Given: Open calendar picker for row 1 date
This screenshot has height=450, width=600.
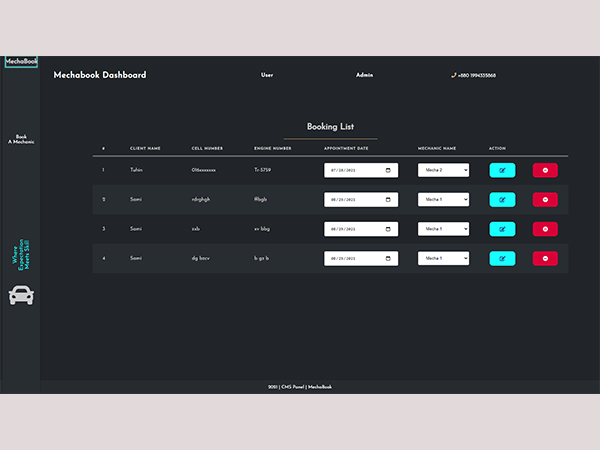Looking at the screenshot, I should 388,170.
